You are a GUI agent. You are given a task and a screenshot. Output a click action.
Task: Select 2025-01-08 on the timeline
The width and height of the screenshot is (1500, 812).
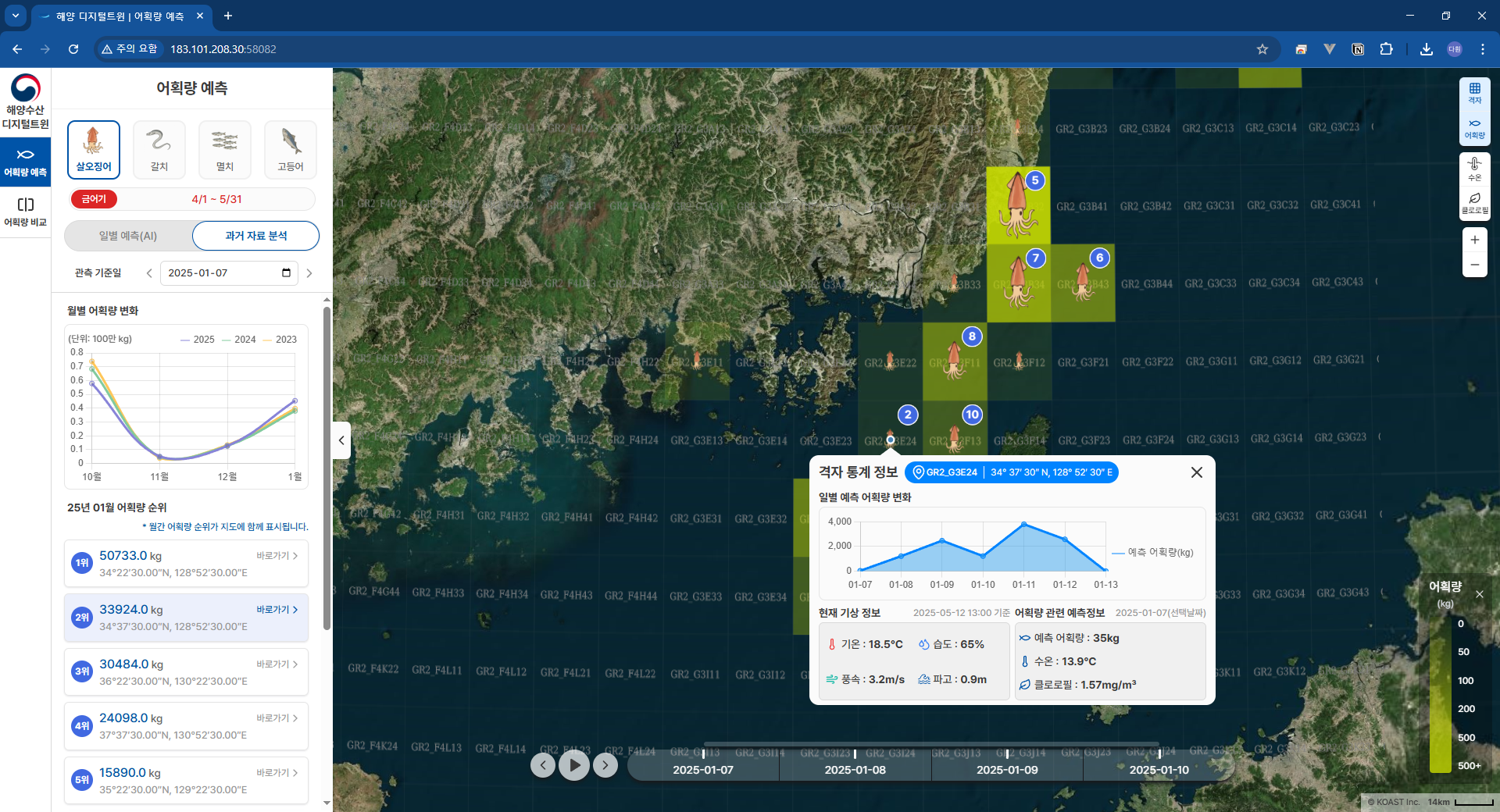click(x=855, y=770)
